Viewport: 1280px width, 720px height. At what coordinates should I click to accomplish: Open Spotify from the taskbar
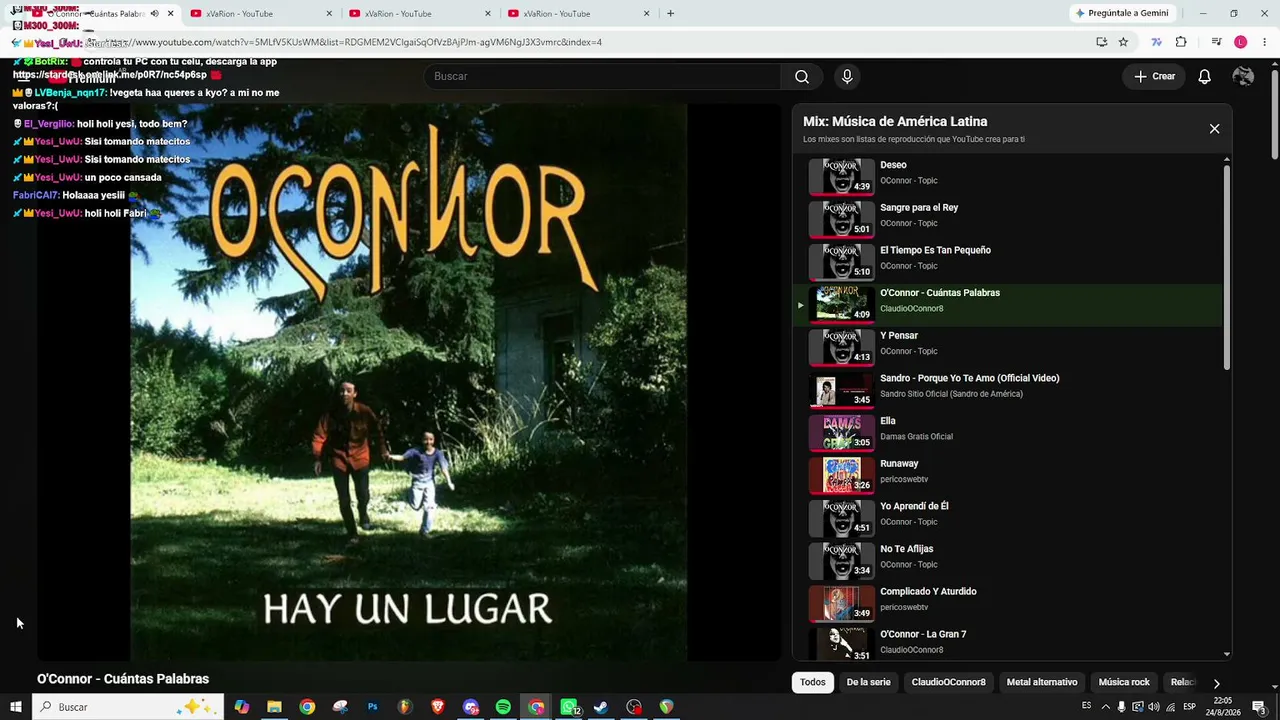(503, 707)
